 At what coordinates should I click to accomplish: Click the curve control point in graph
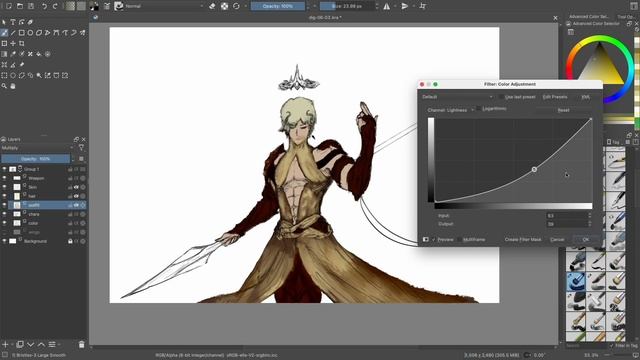(x=534, y=169)
